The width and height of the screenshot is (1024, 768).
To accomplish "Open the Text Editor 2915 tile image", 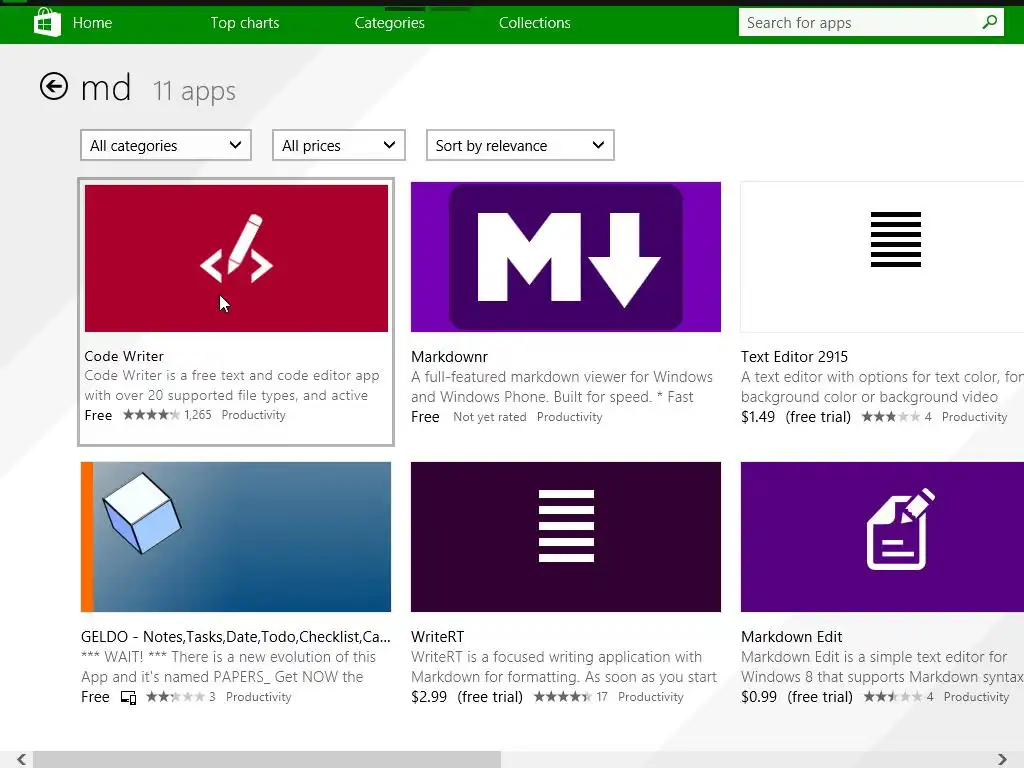I will [882, 257].
